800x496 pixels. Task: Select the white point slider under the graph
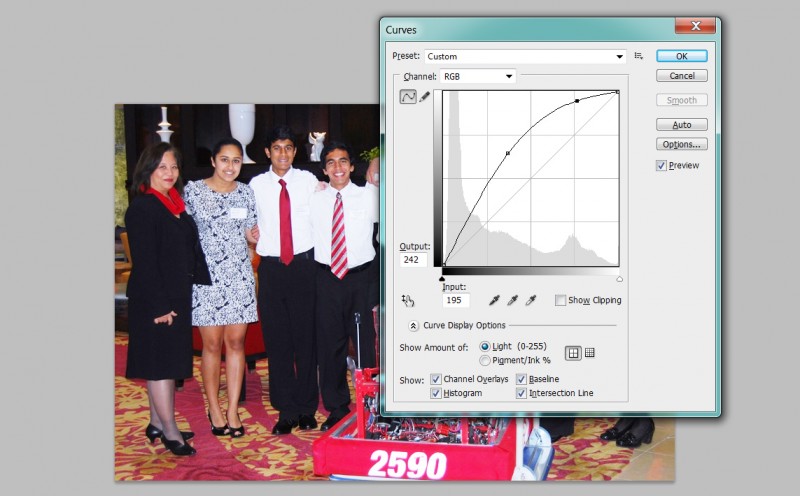619,279
